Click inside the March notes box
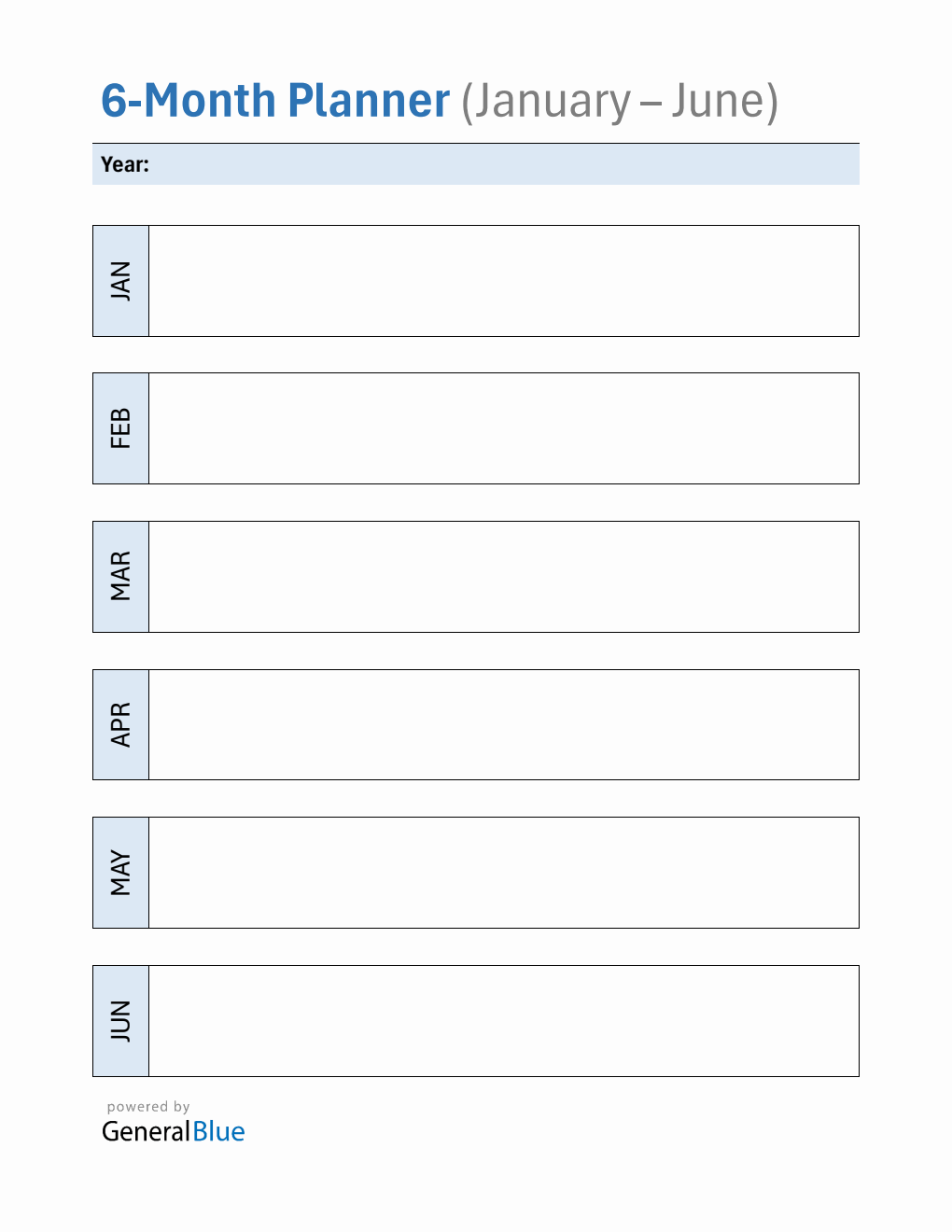This screenshot has width=952, height=1232. [504, 577]
